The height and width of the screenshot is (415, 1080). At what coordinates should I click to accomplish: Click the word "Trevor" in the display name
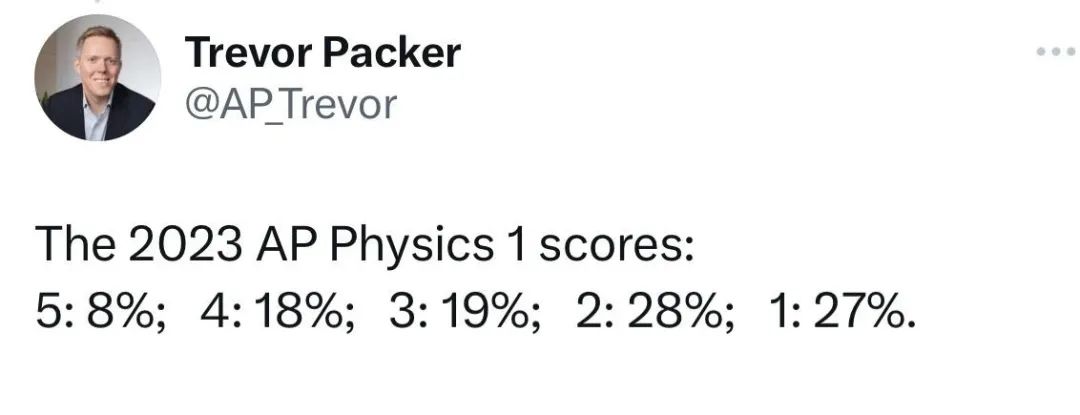coord(249,52)
